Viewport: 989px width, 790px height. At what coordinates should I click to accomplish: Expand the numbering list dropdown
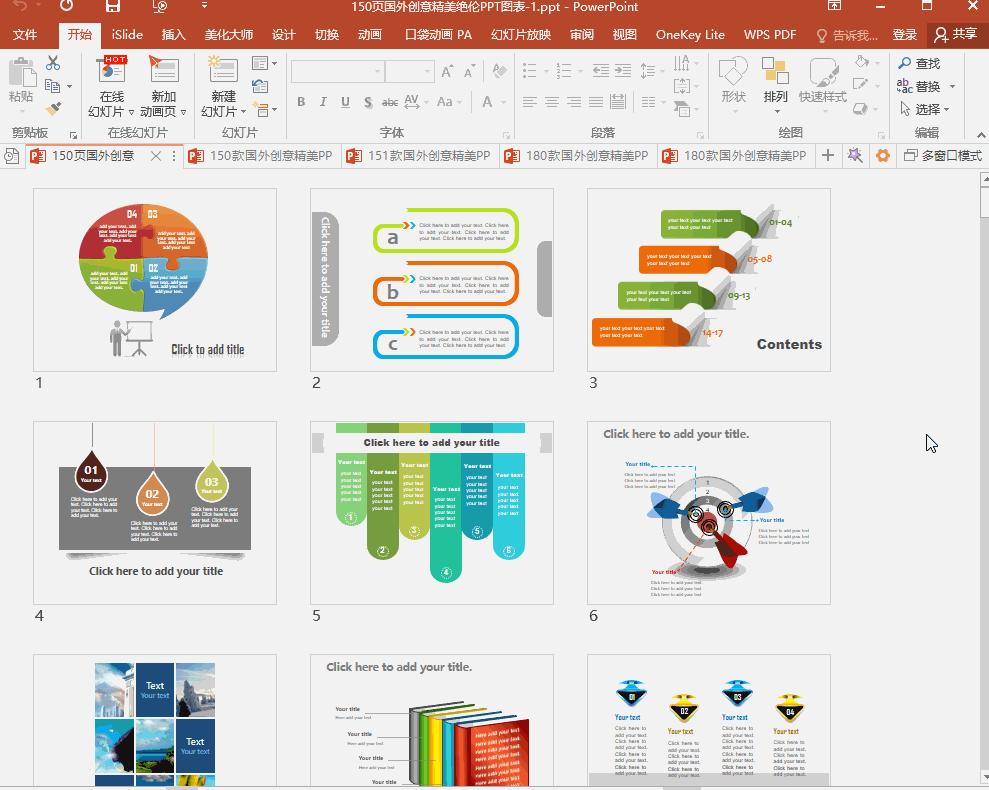(580, 71)
